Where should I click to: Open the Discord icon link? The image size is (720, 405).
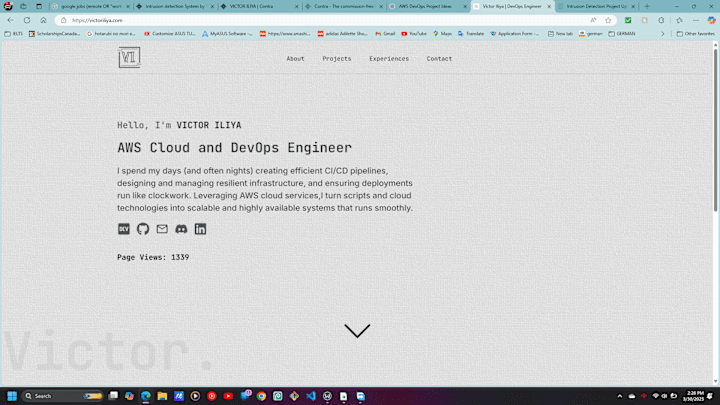[x=181, y=229]
